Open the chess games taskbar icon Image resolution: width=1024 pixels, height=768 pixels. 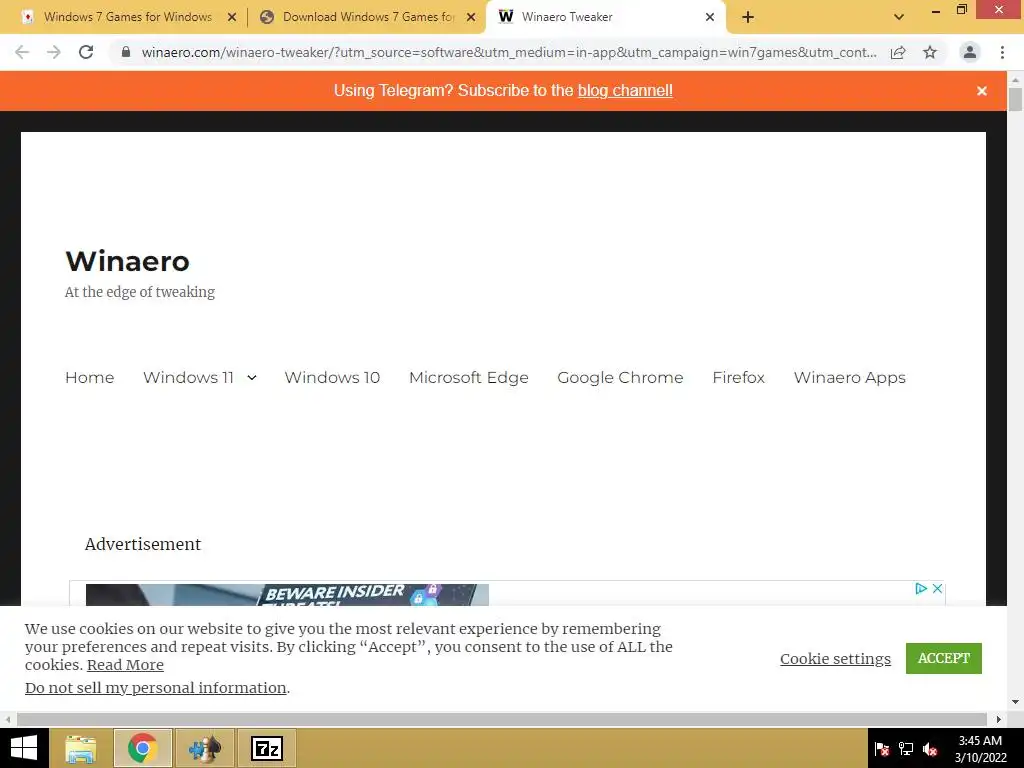tap(204, 748)
